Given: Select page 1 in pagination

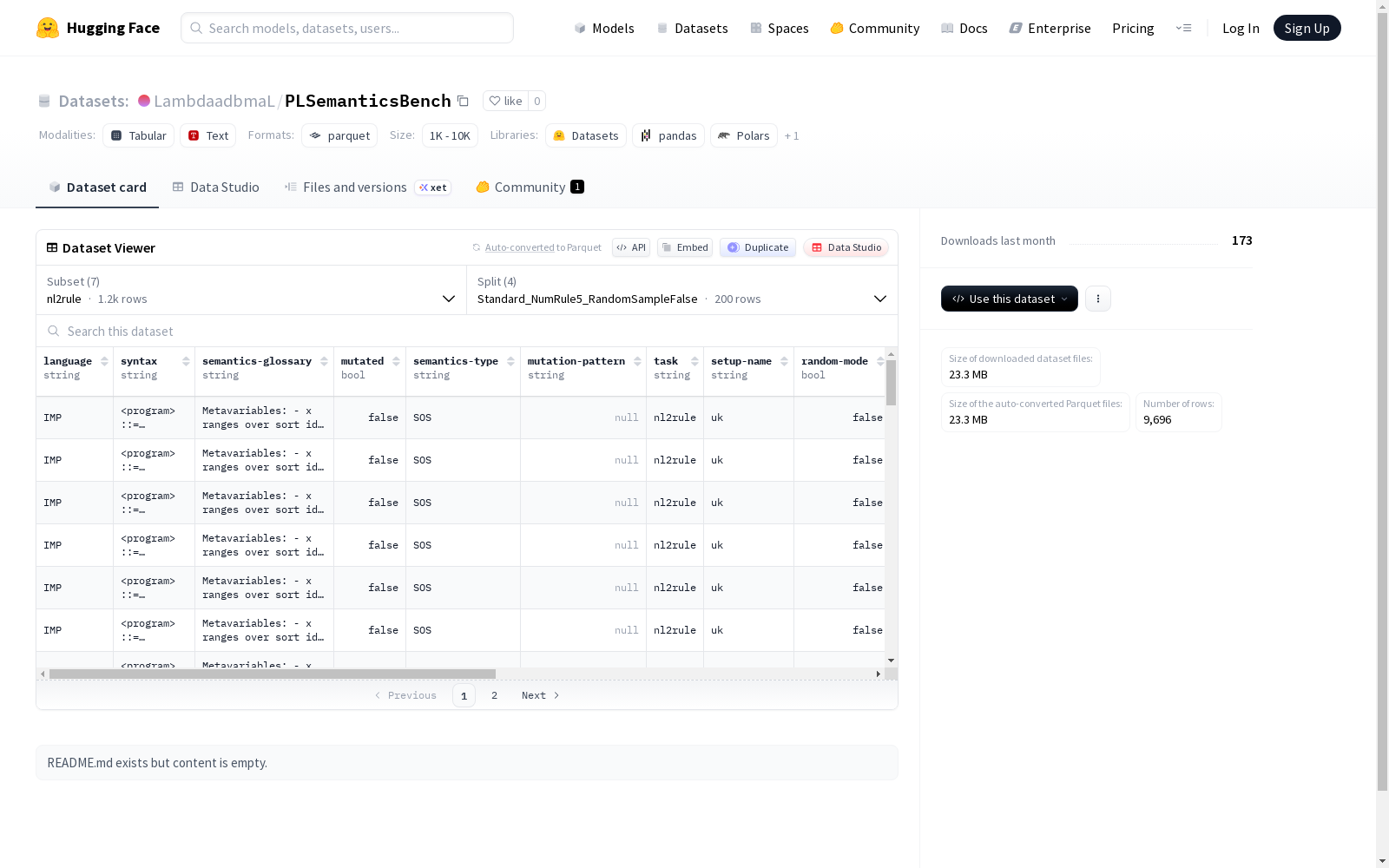Looking at the screenshot, I should coord(464,695).
